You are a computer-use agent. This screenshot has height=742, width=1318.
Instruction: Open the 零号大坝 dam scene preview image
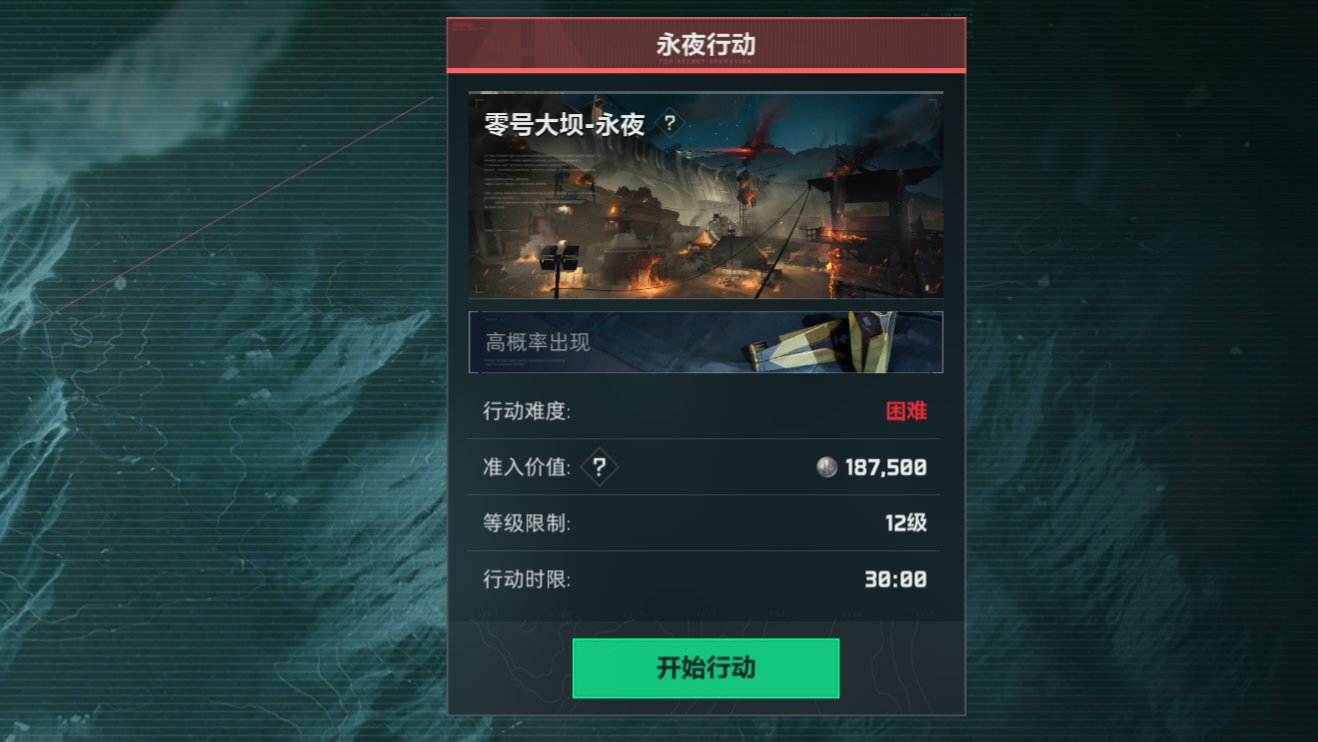tap(705, 195)
